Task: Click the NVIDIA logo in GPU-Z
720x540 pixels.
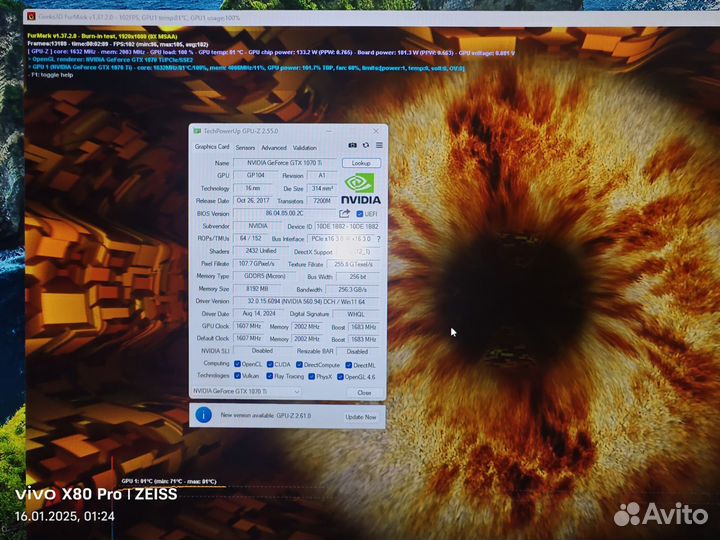Action: tap(361, 188)
